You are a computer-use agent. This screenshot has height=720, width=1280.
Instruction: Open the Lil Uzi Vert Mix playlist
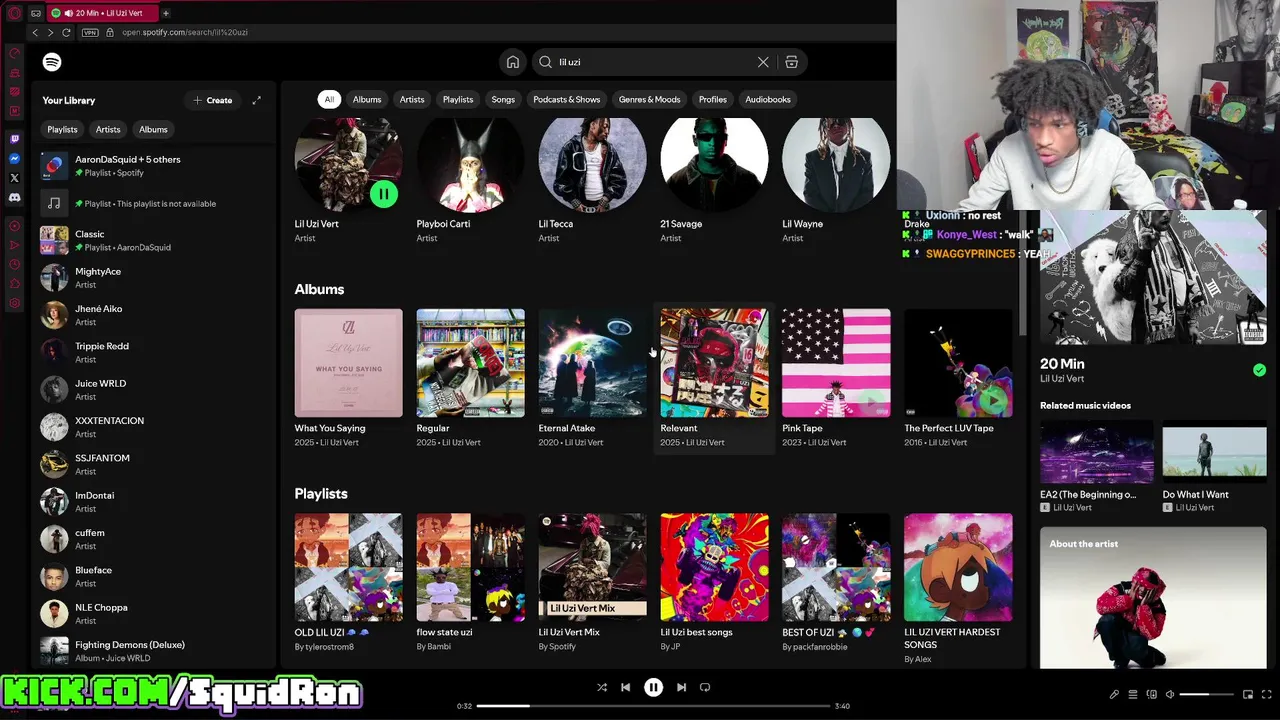point(592,583)
